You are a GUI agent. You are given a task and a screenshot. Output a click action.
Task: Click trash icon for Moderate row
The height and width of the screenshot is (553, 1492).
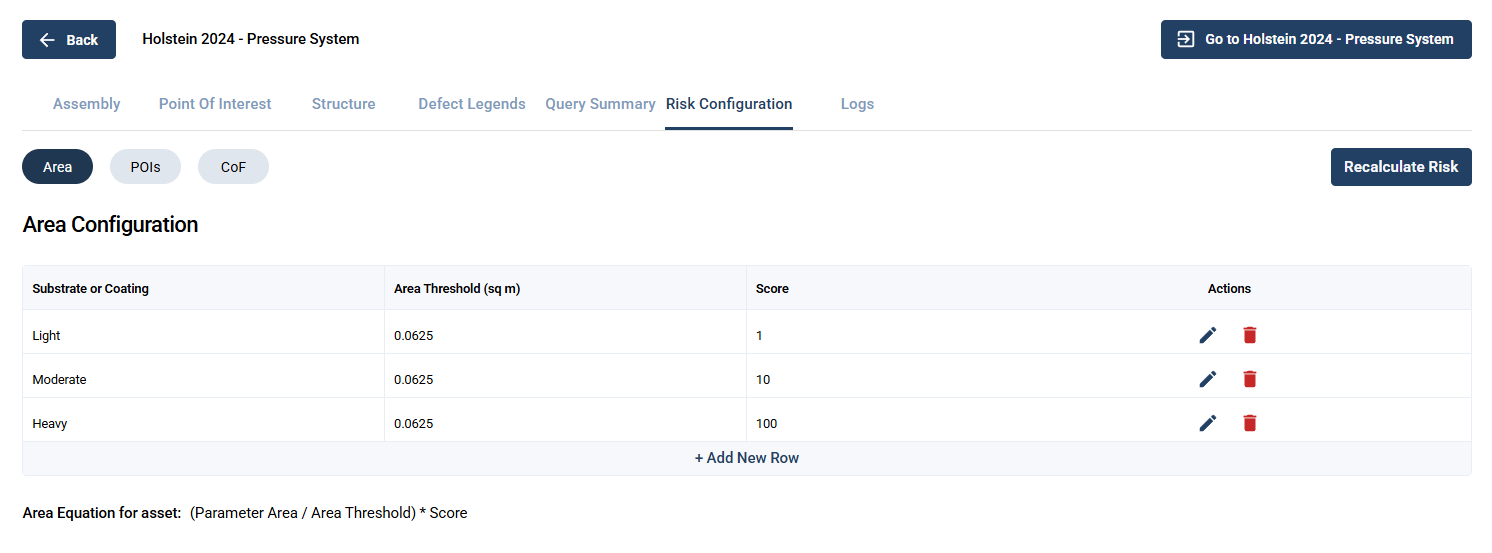click(1250, 379)
